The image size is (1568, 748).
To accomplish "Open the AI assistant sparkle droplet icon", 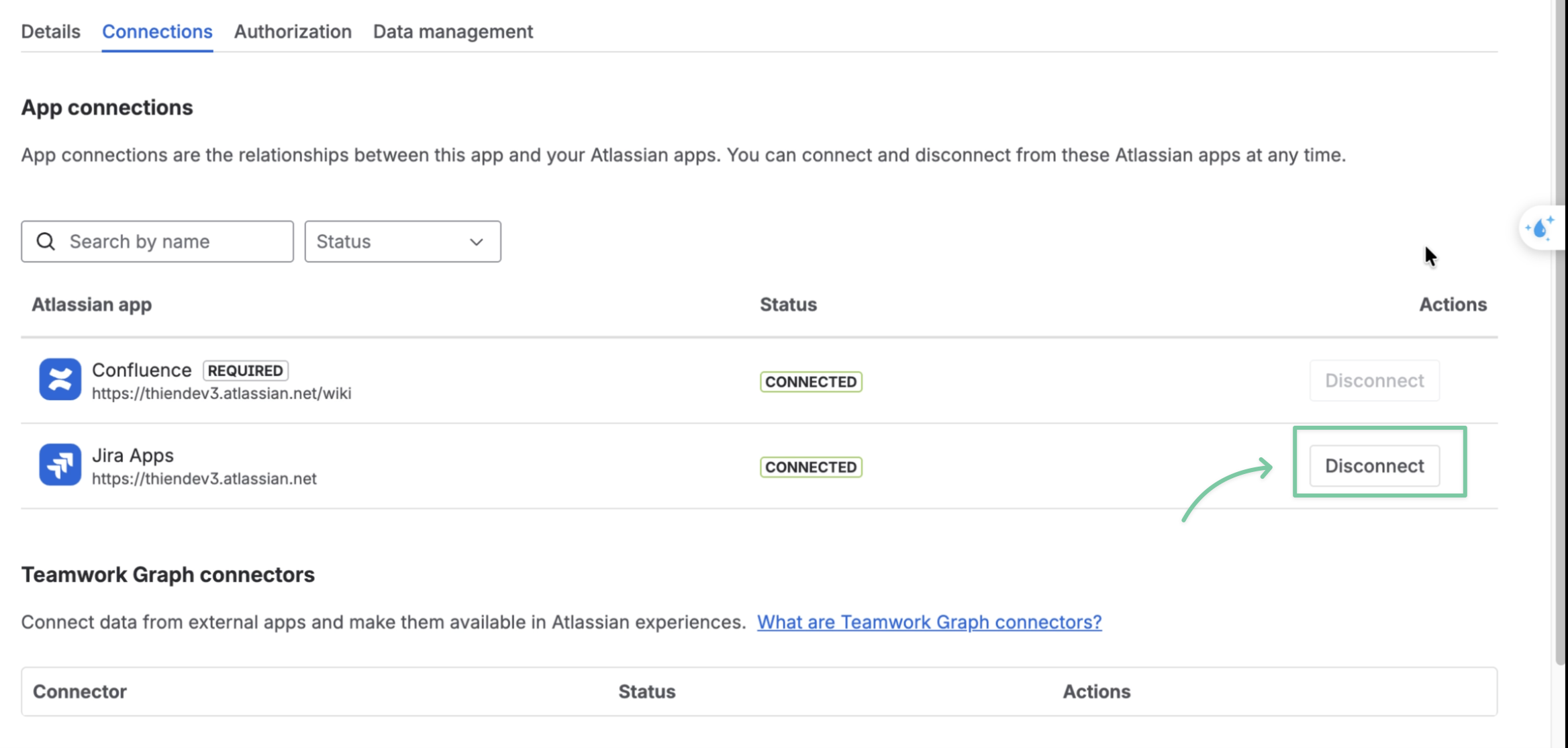I will (1540, 228).
